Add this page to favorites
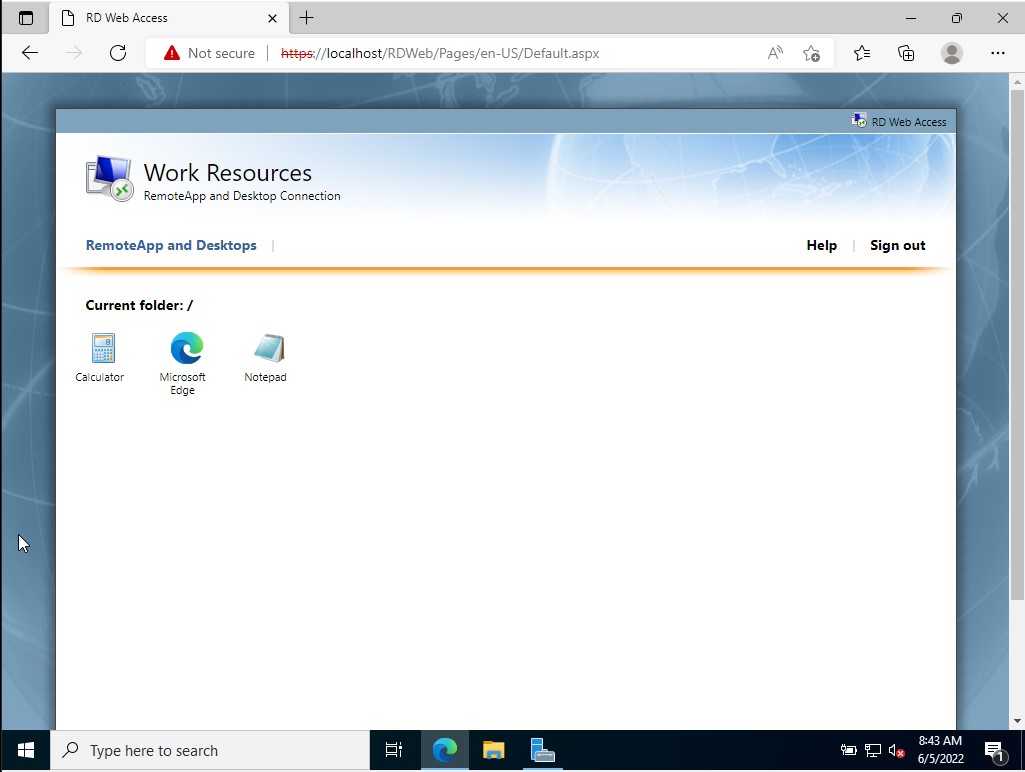The image size is (1025, 772). click(811, 53)
